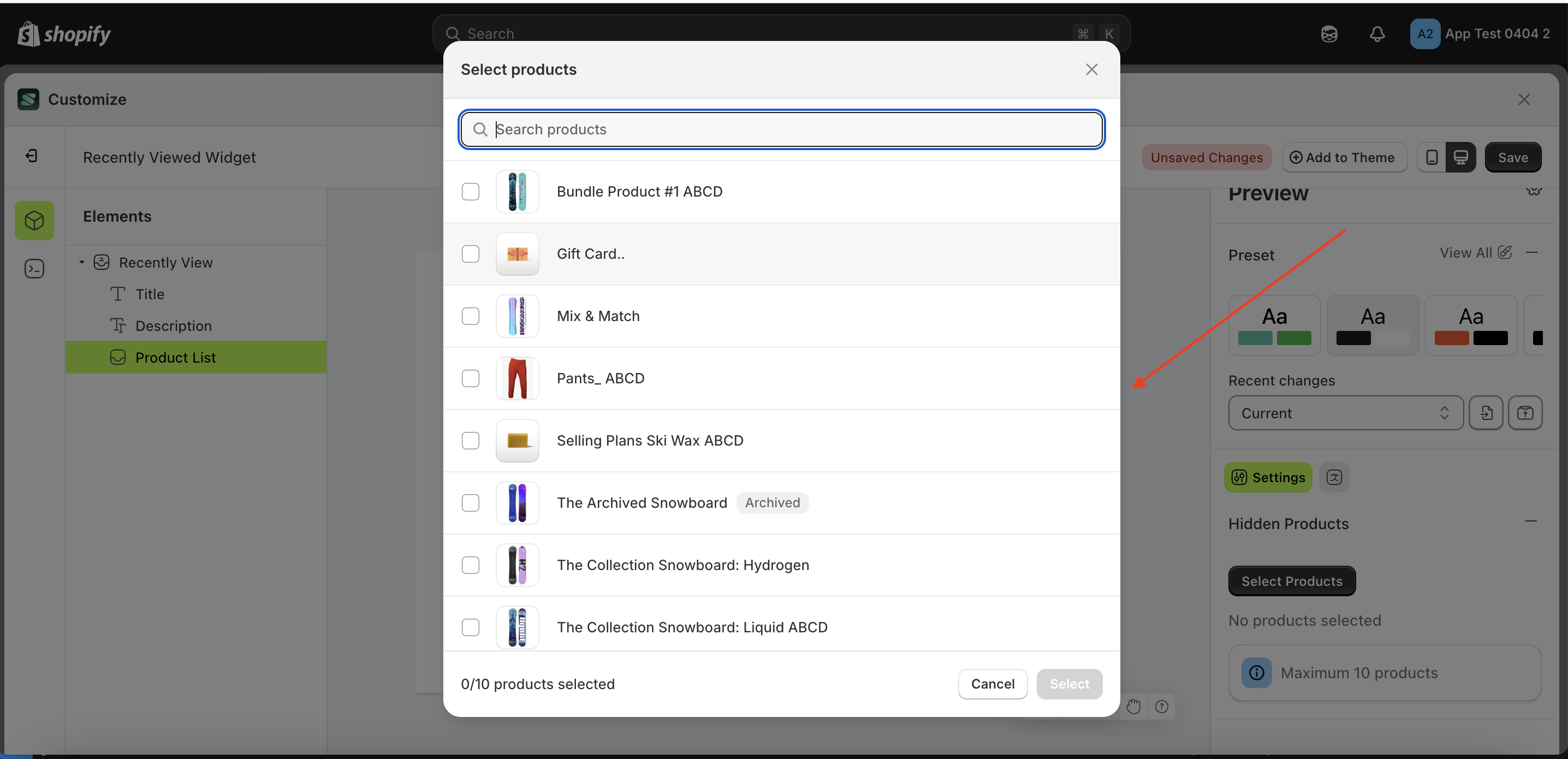The height and width of the screenshot is (759, 1568).
Task: Collapse the Recently View tree item
Action: (x=81, y=262)
